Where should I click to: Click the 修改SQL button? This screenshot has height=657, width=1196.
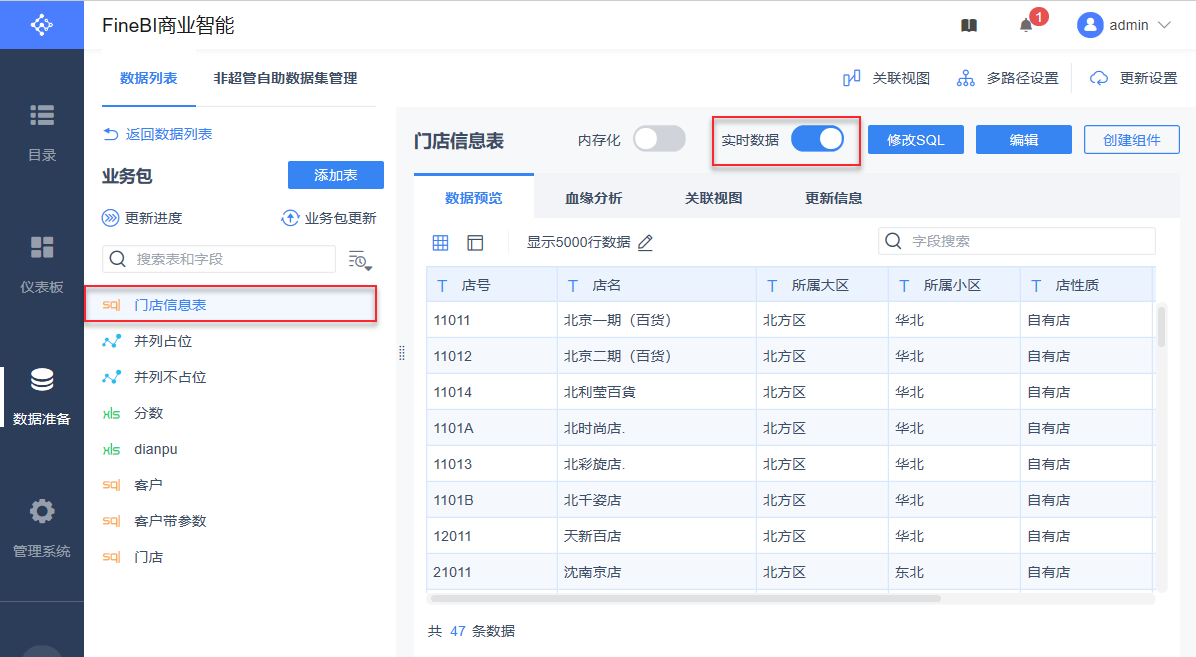[915, 140]
